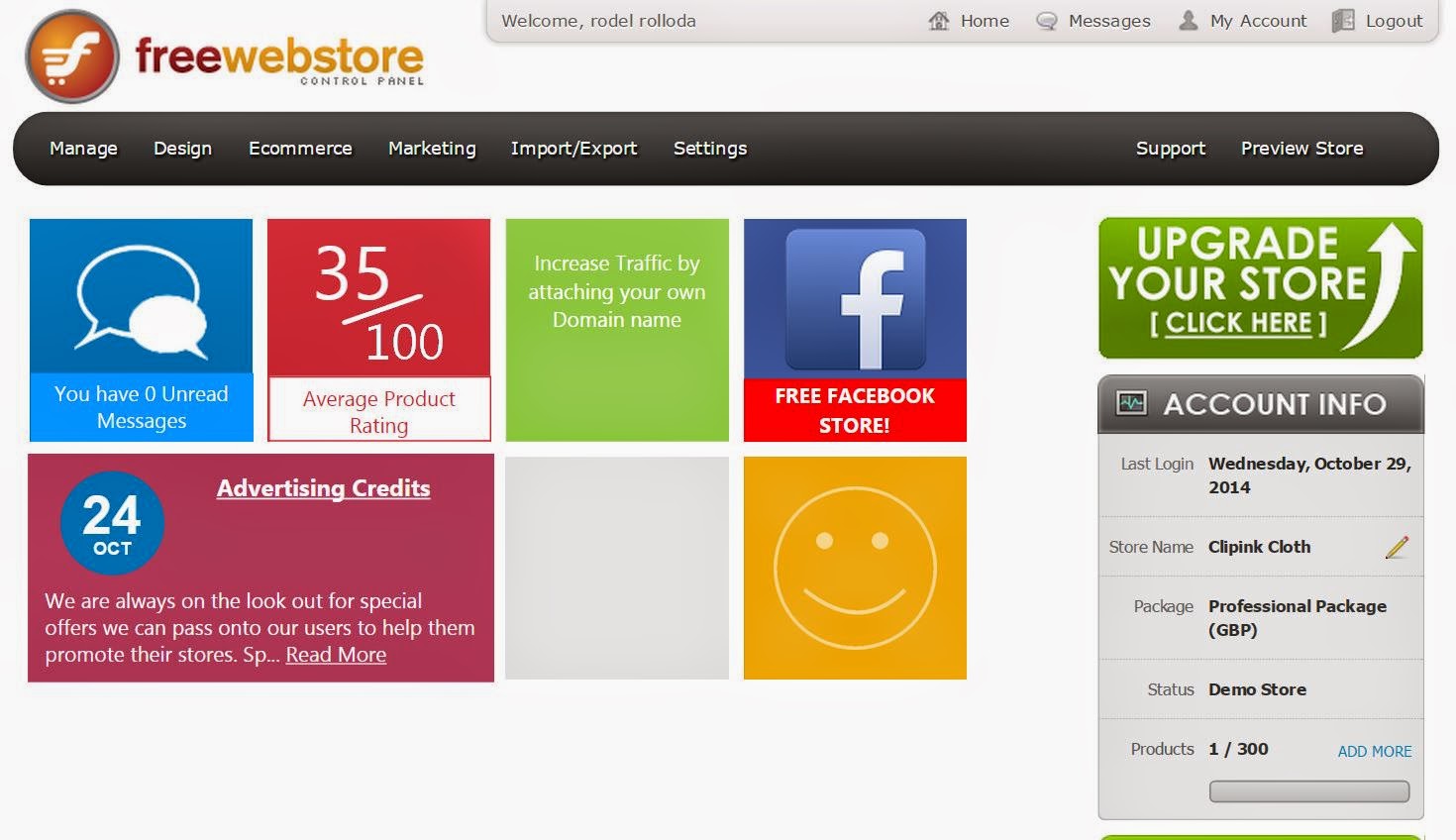The width and height of the screenshot is (1456, 840).
Task: Click the 1 / 300 products count
Action: point(1238,749)
